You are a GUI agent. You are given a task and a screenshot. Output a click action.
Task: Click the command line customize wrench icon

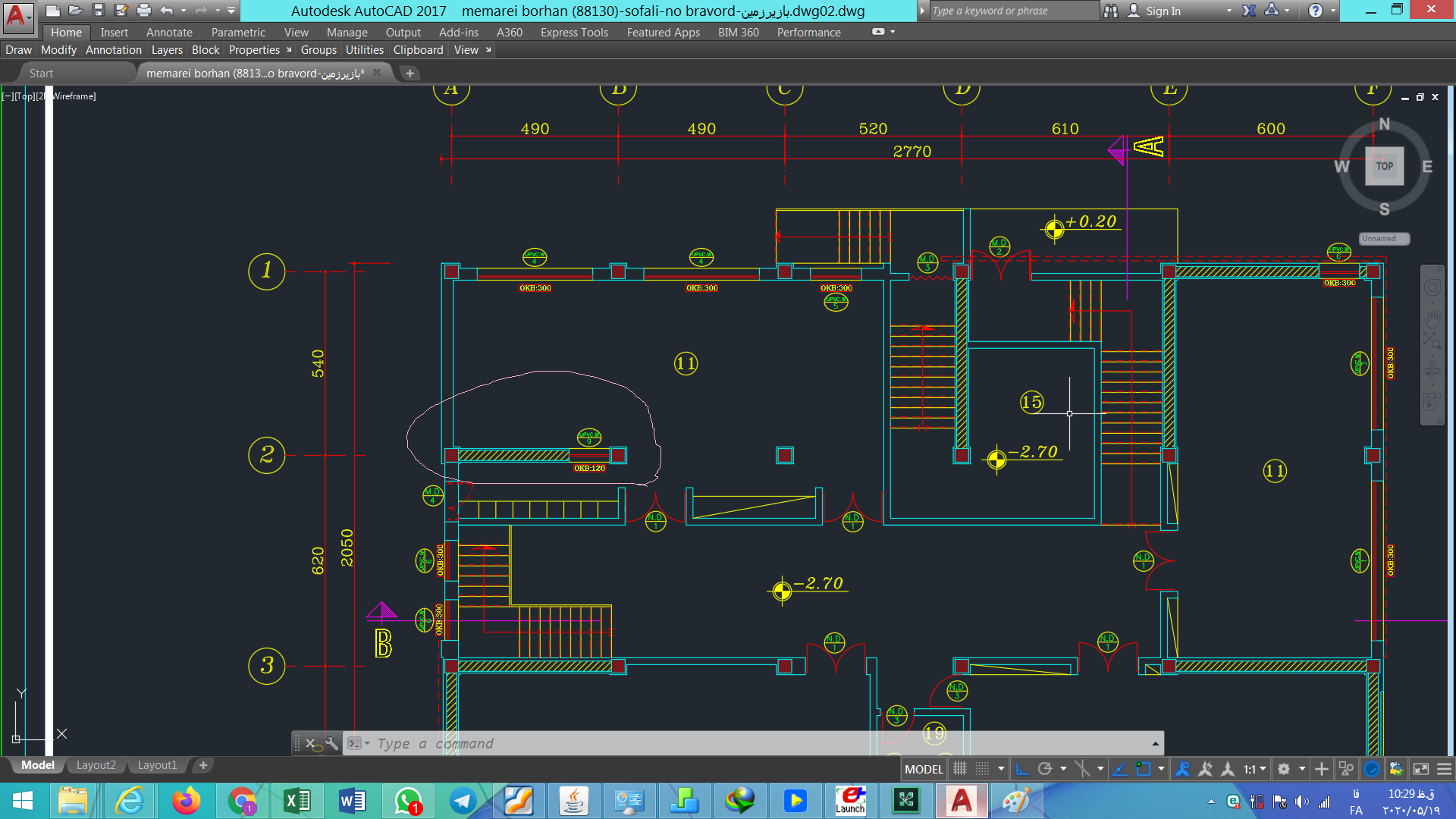331,744
